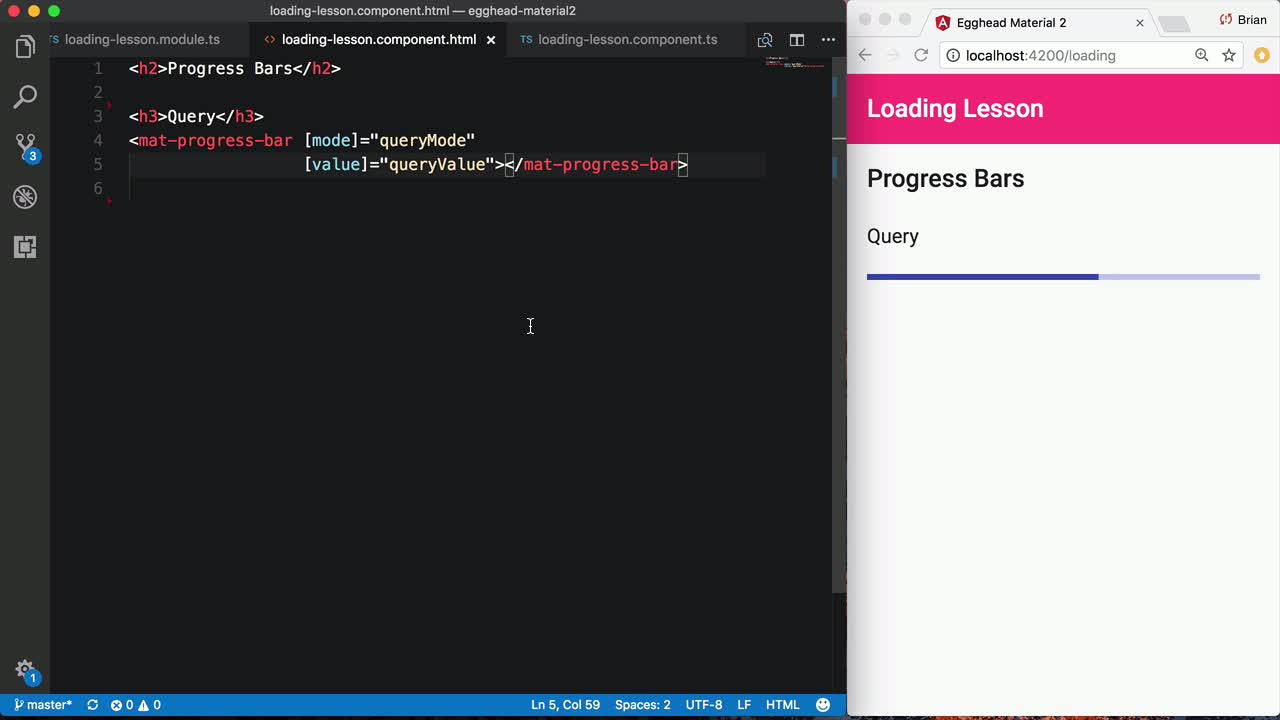The image size is (1280, 720).
Task: Open the feedback smiley in the status bar
Action: click(x=822, y=704)
